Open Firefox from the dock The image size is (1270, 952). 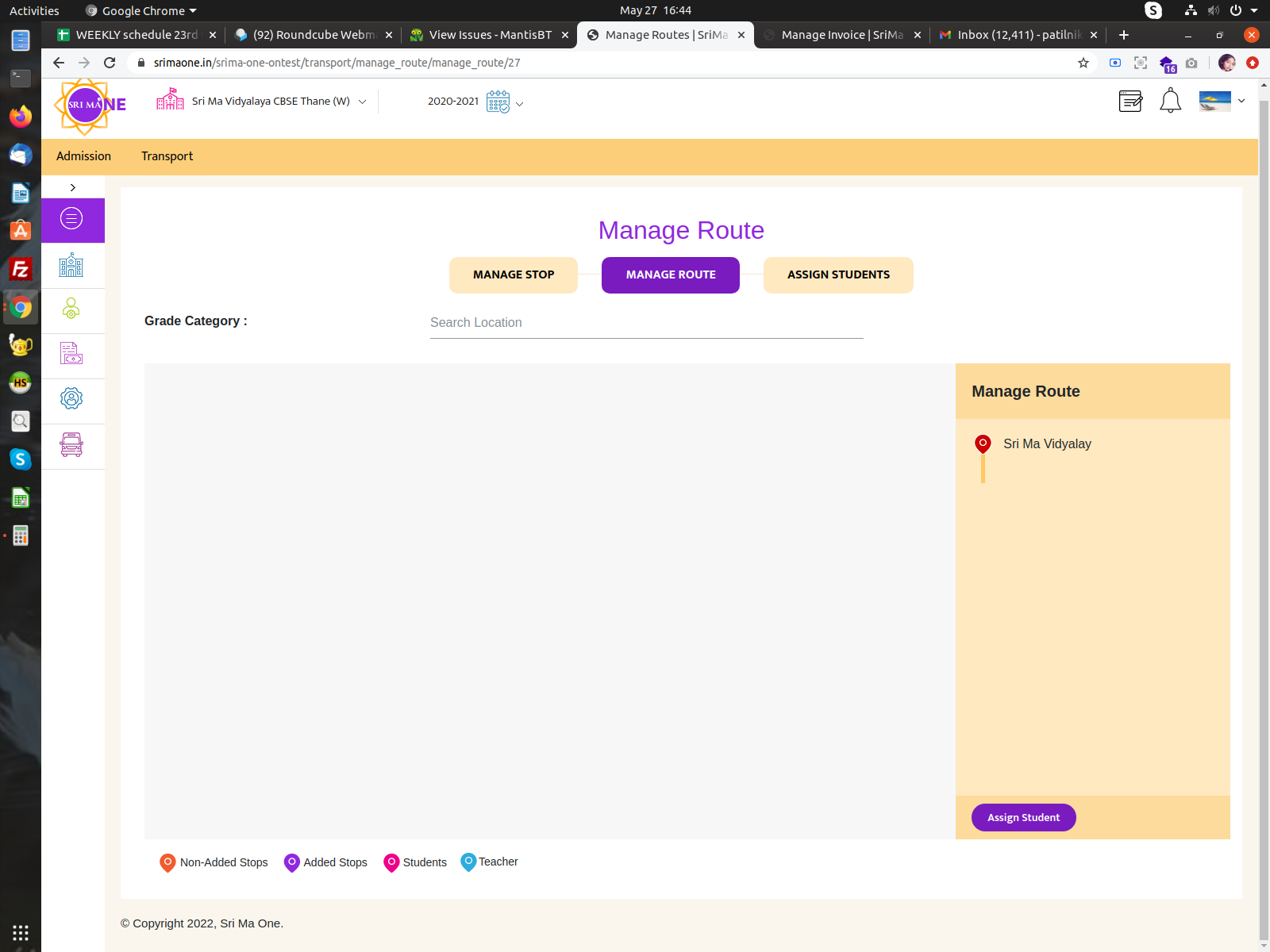[21, 117]
